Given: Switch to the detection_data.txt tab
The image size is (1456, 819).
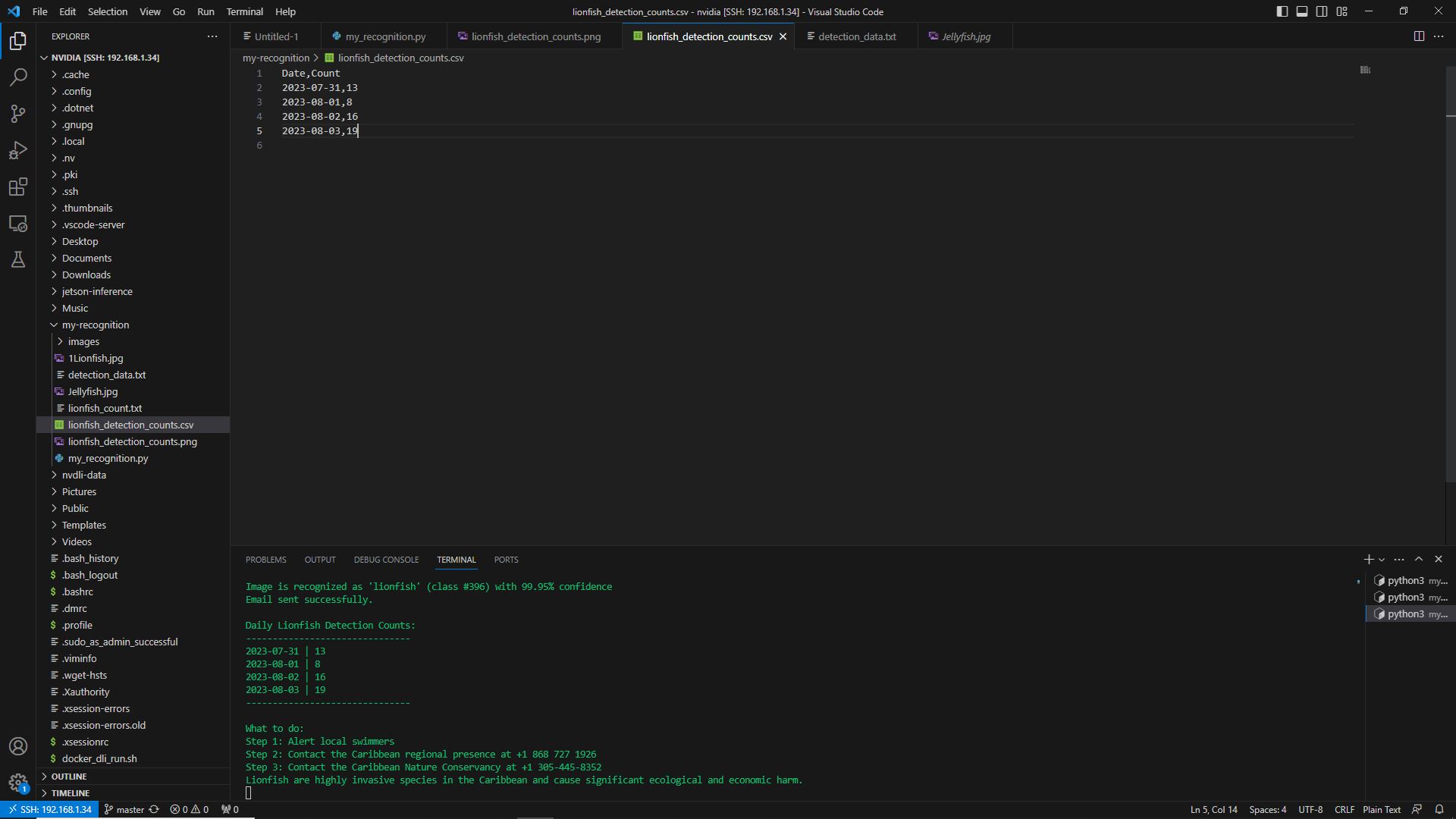Looking at the screenshot, I should point(856,36).
